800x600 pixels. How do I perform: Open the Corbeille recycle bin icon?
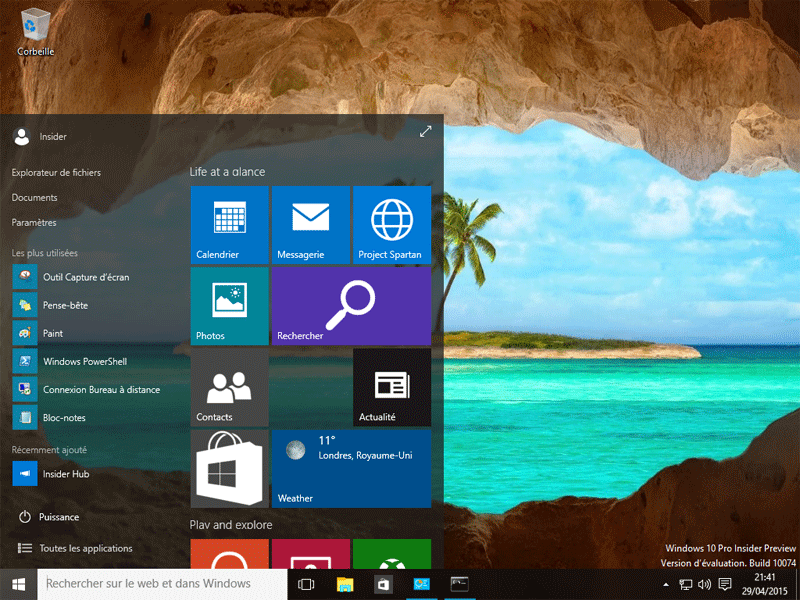(35, 32)
